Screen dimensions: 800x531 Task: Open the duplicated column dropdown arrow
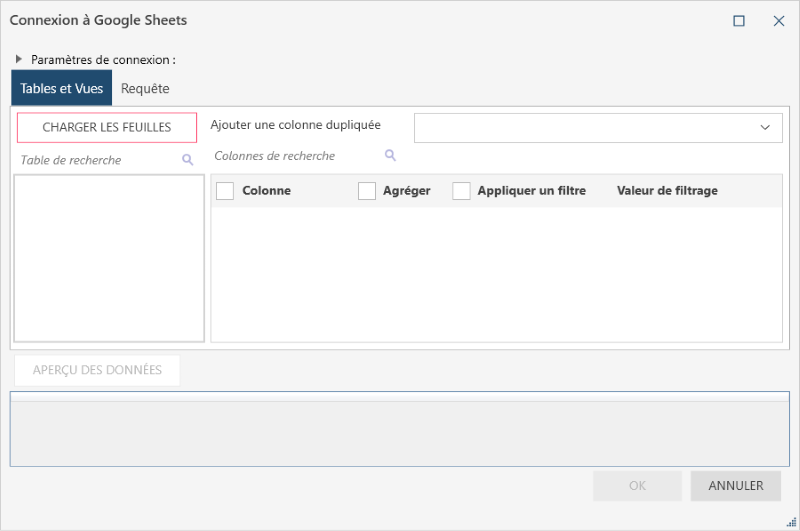(765, 128)
